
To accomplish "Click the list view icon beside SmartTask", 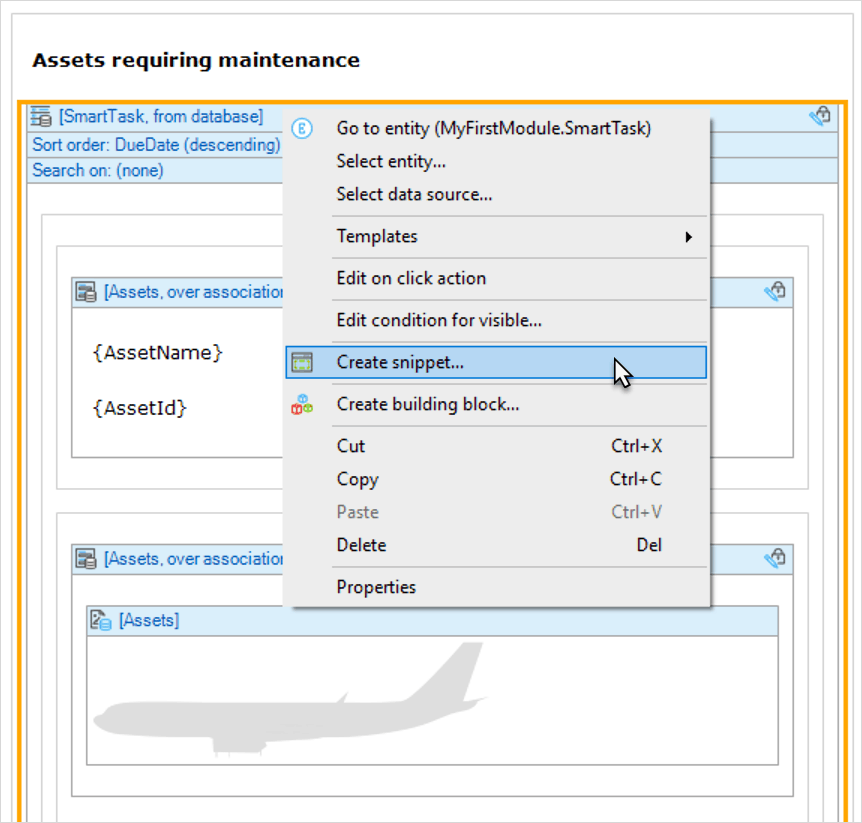I will coord(42,117).
